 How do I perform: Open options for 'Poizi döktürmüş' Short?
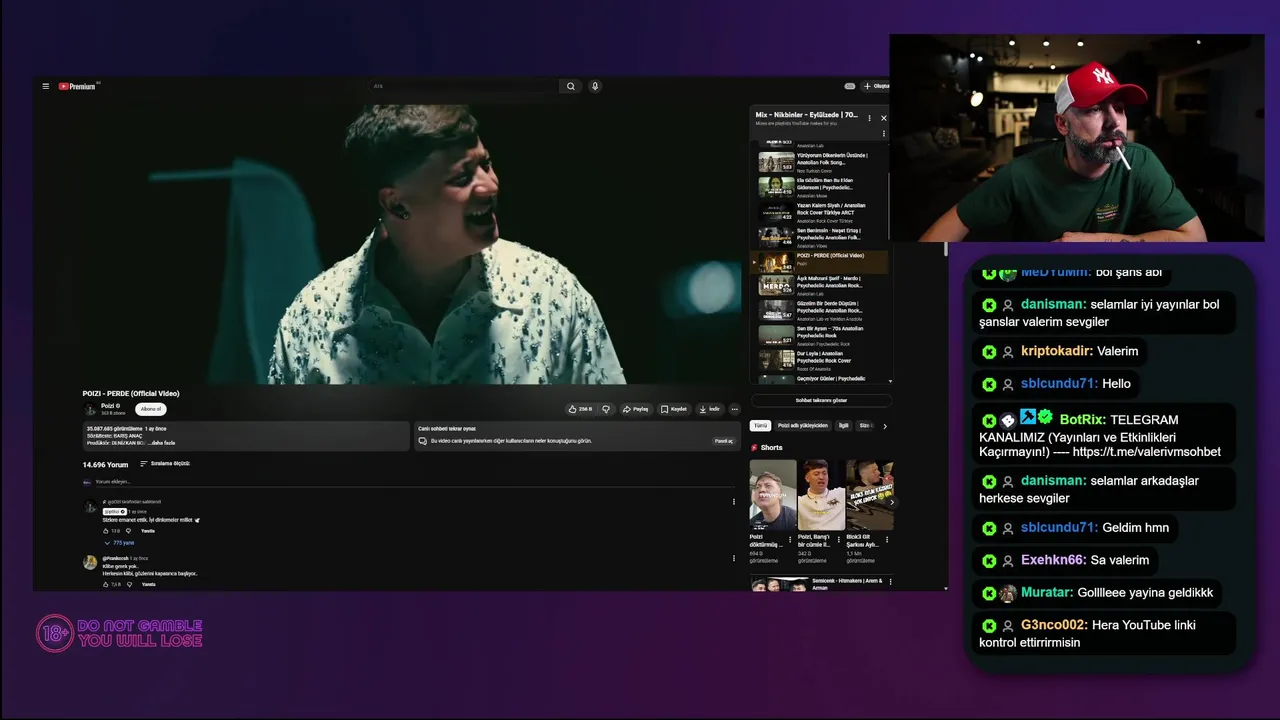[x=790, y=539]
